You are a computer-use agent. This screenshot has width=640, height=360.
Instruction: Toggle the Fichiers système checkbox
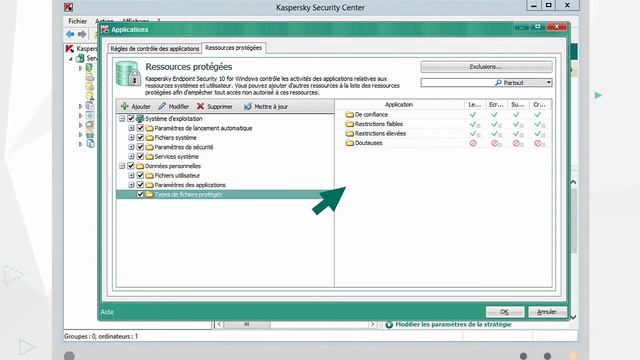[x=140, y=138]
